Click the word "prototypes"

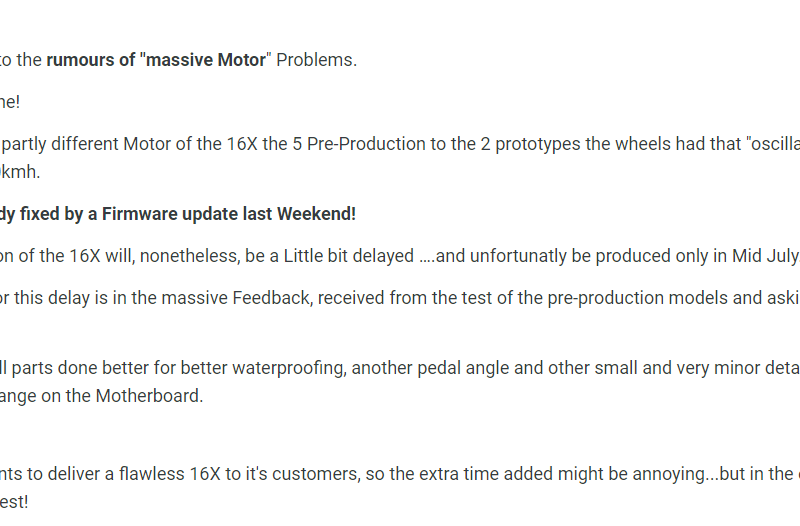point(538,144)
